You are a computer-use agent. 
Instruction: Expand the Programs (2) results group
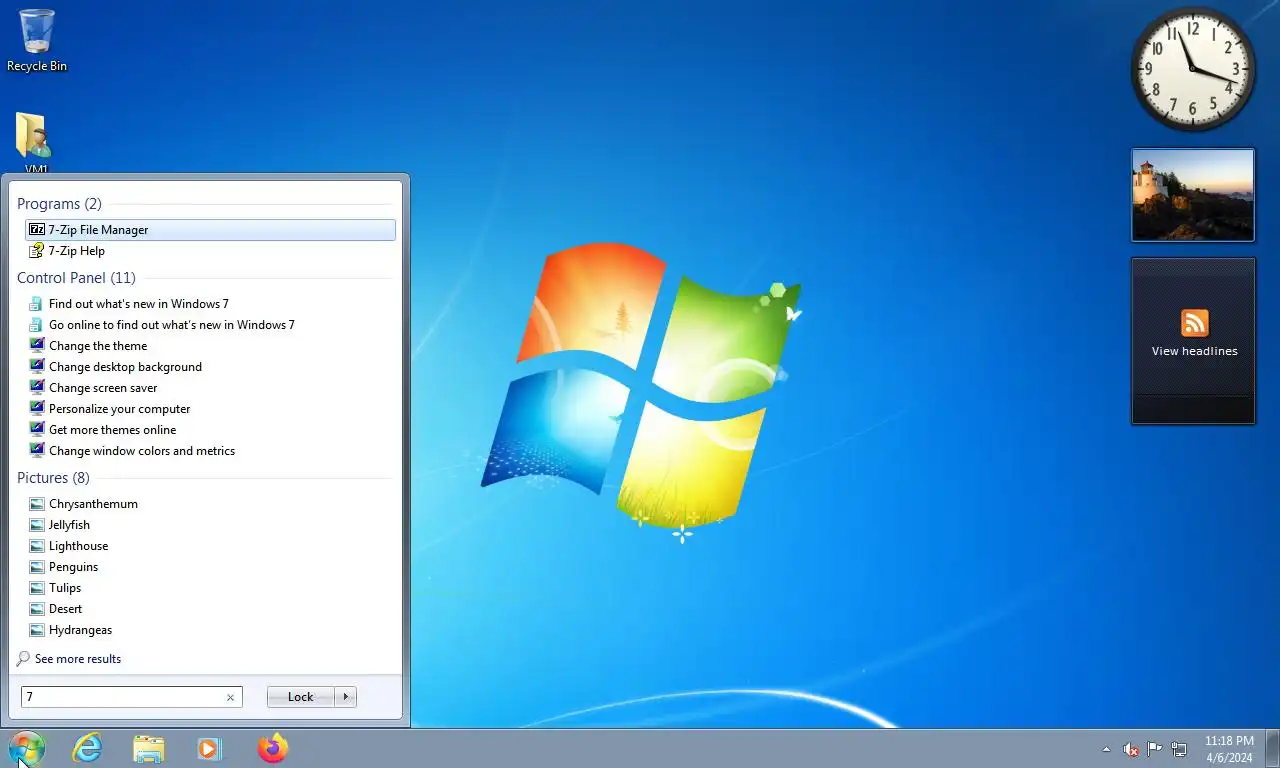[59, 204]
